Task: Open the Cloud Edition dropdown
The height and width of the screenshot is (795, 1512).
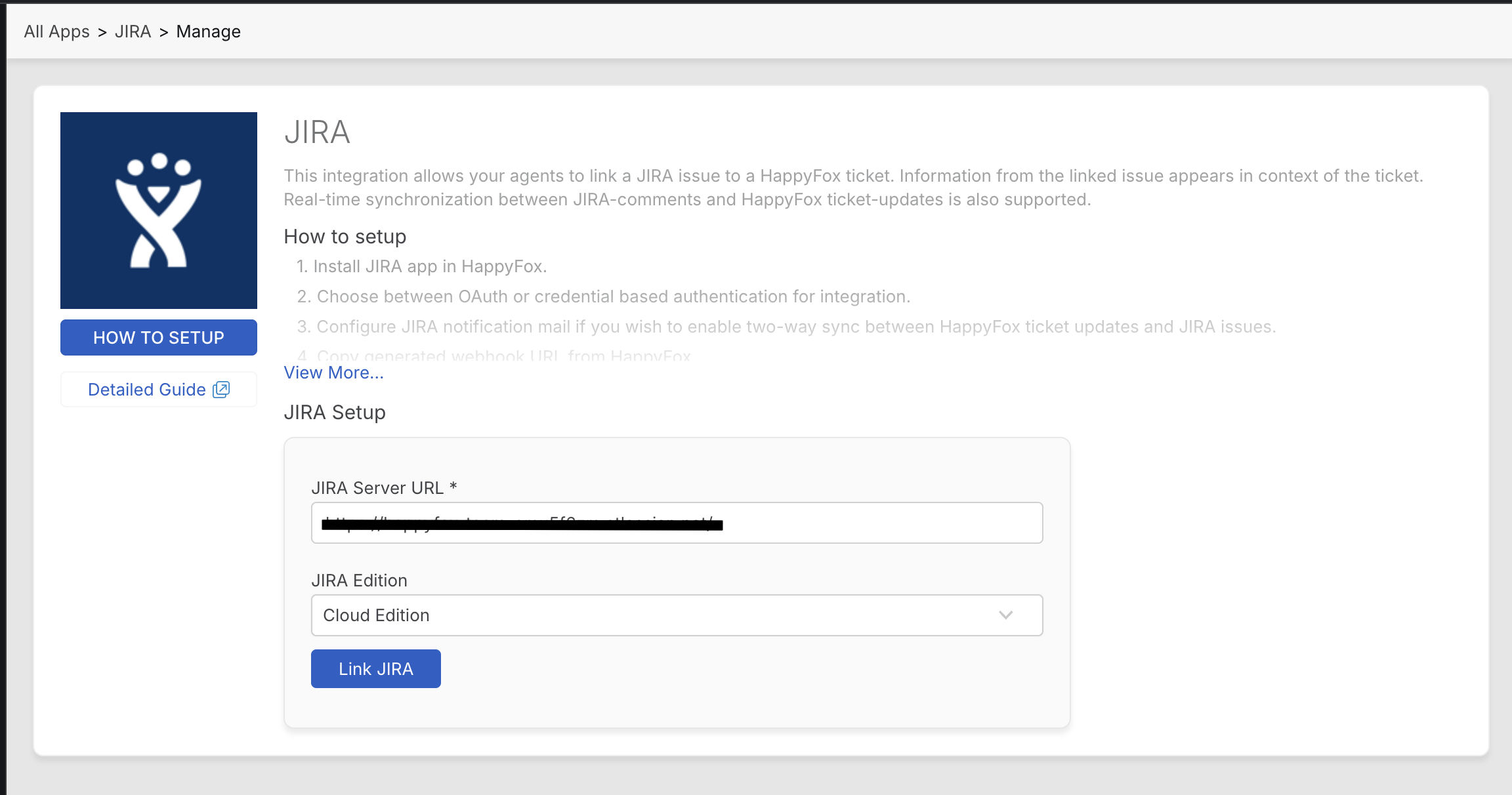Action: tap(676, 615)
